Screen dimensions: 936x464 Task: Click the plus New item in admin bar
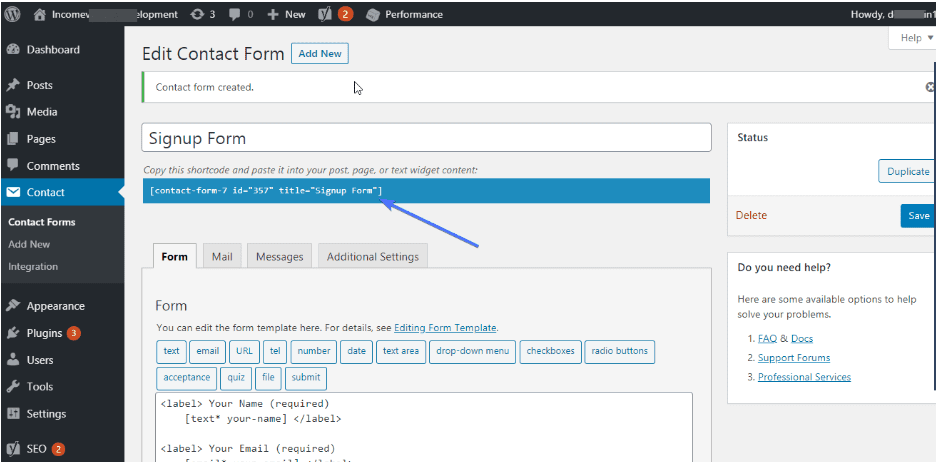click(287, 14)
